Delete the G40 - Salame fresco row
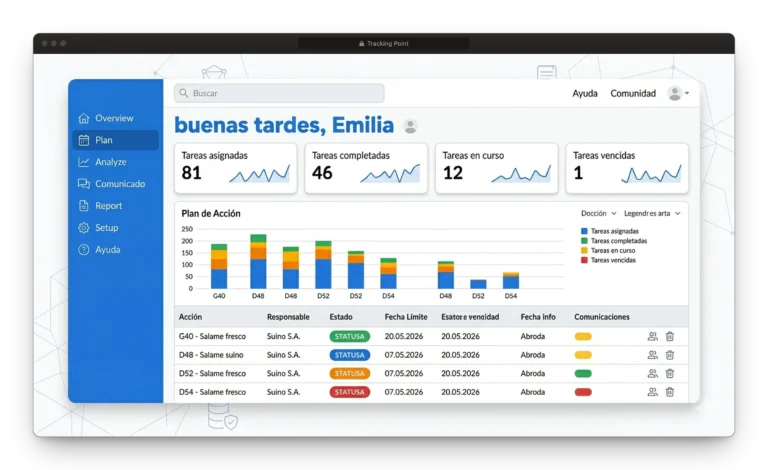The height and width of the screenshot is (470, 768). [x=670, y=336]
